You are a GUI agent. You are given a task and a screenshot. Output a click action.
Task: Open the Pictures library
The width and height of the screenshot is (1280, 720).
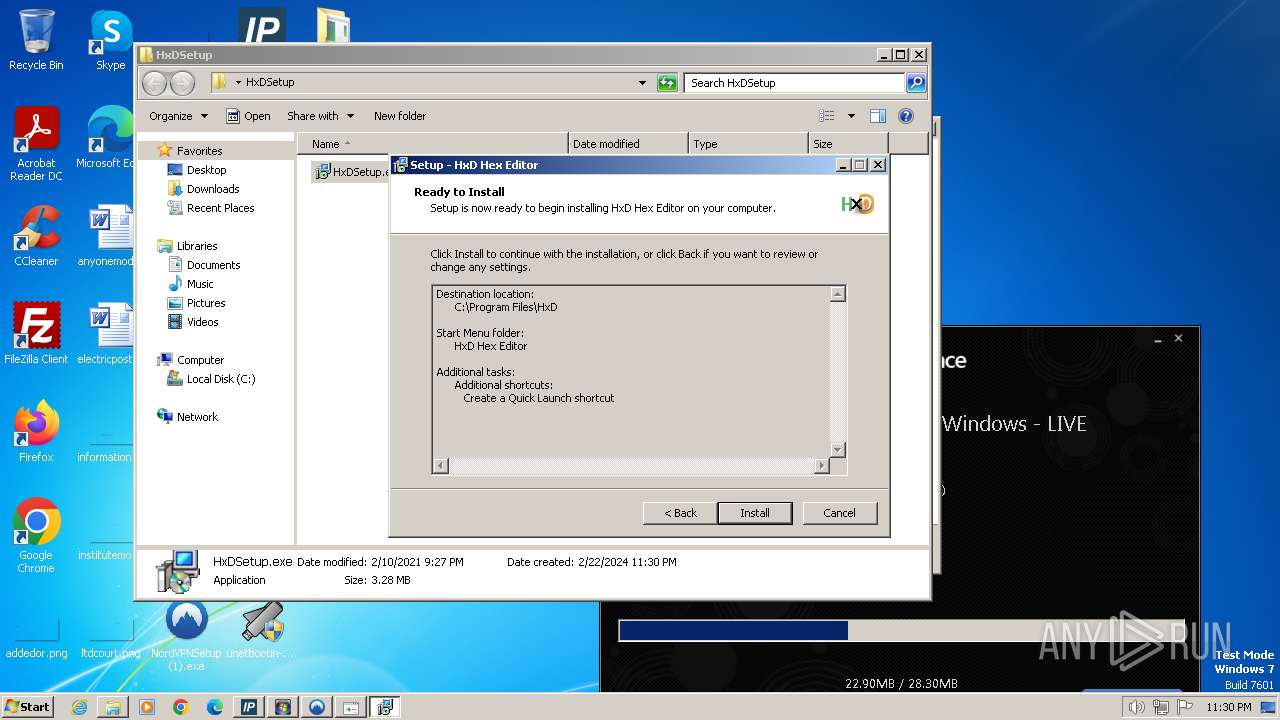coord(205,303)
